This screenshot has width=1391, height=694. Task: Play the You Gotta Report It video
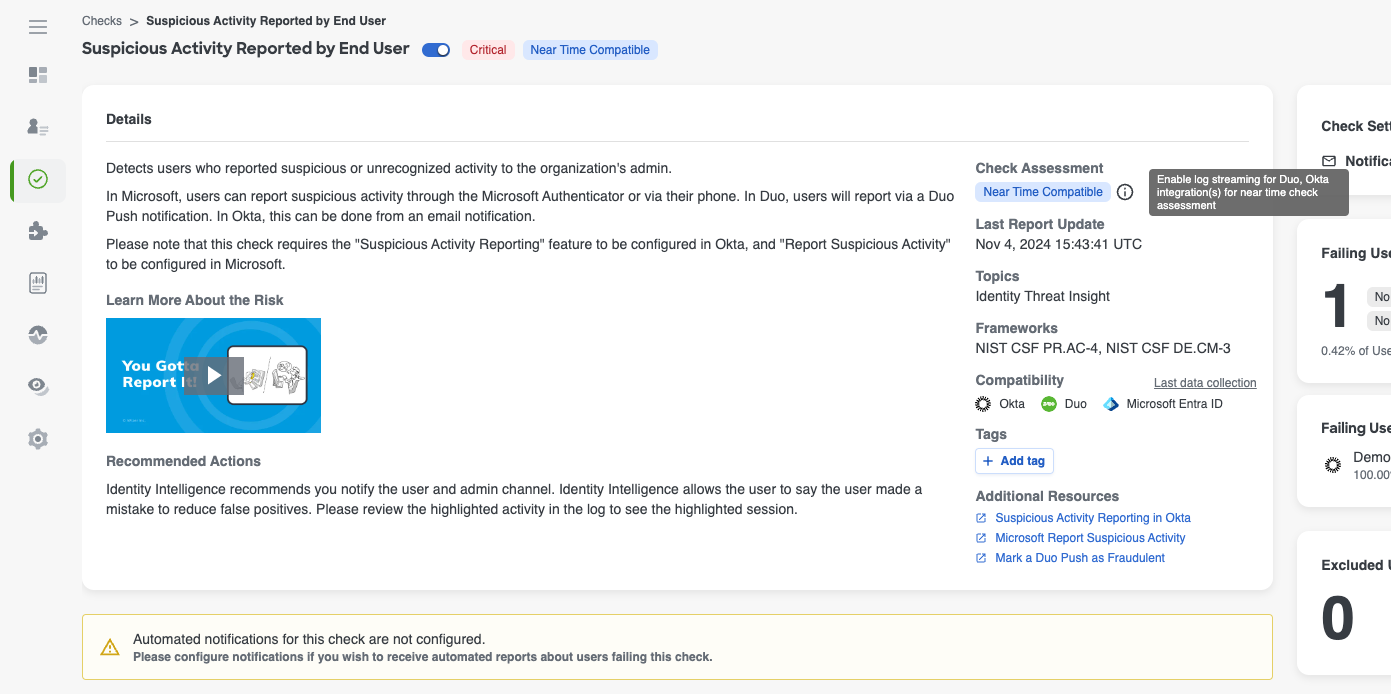coord(213,376)
